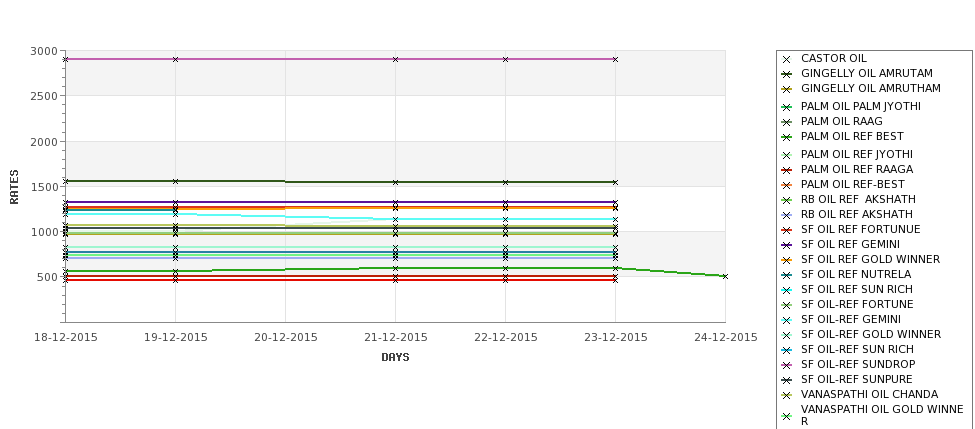The height and width of the screenshot is (429, 975).
Task: Select the GINGELLY OIL AMRUTAM legend label
Action: [867, 73]
